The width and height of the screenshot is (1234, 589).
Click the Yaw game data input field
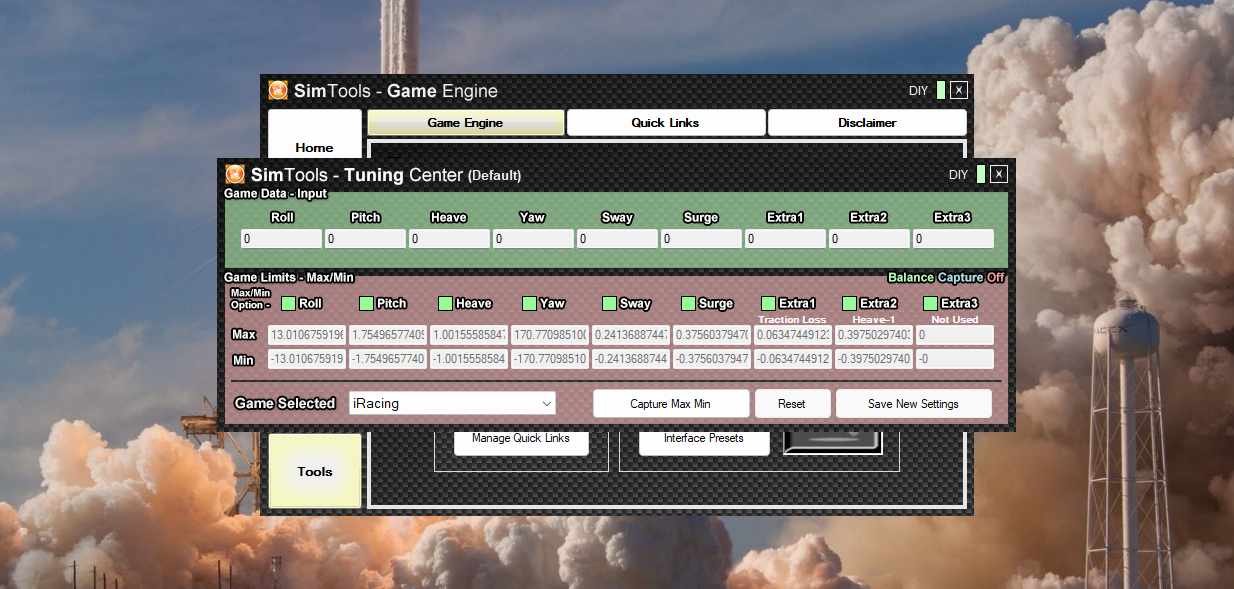coord(534,240)
